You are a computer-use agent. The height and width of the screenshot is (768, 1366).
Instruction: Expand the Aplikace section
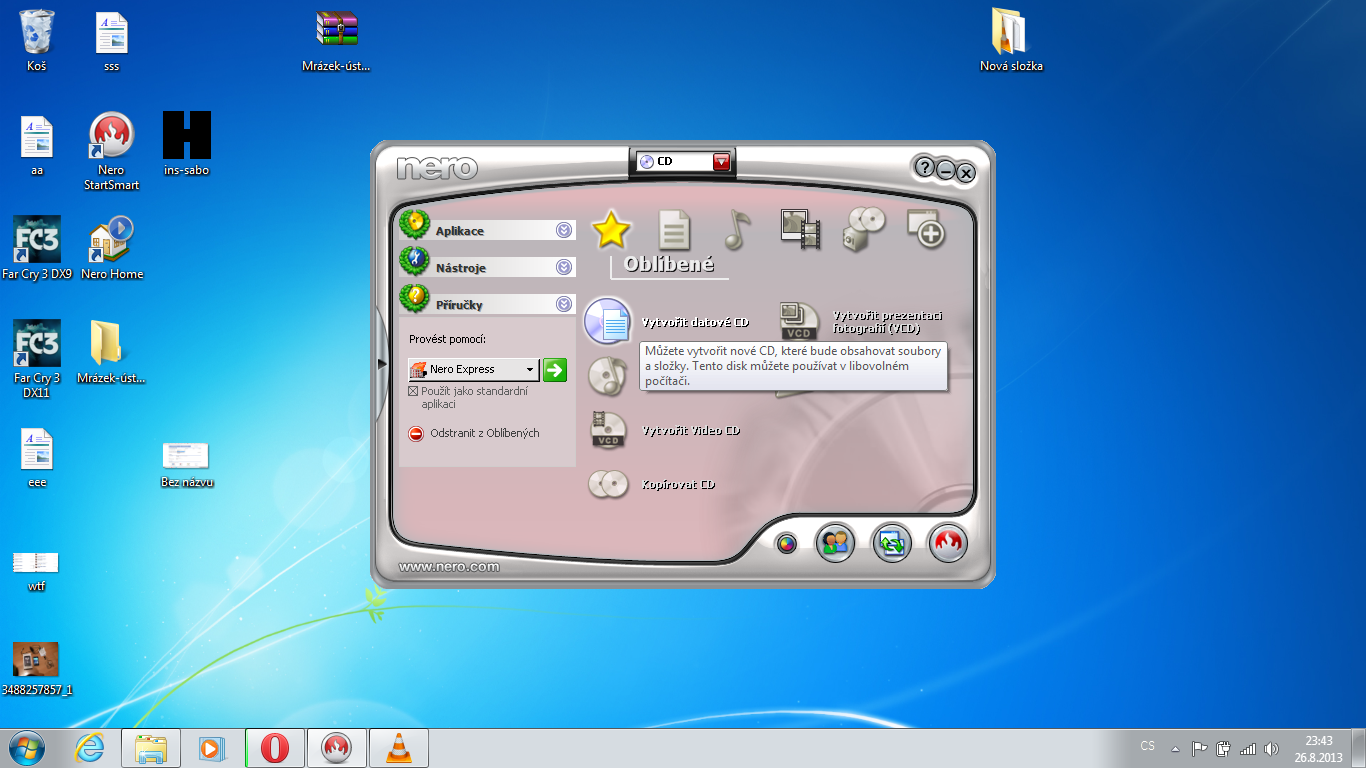pos(487,230)
